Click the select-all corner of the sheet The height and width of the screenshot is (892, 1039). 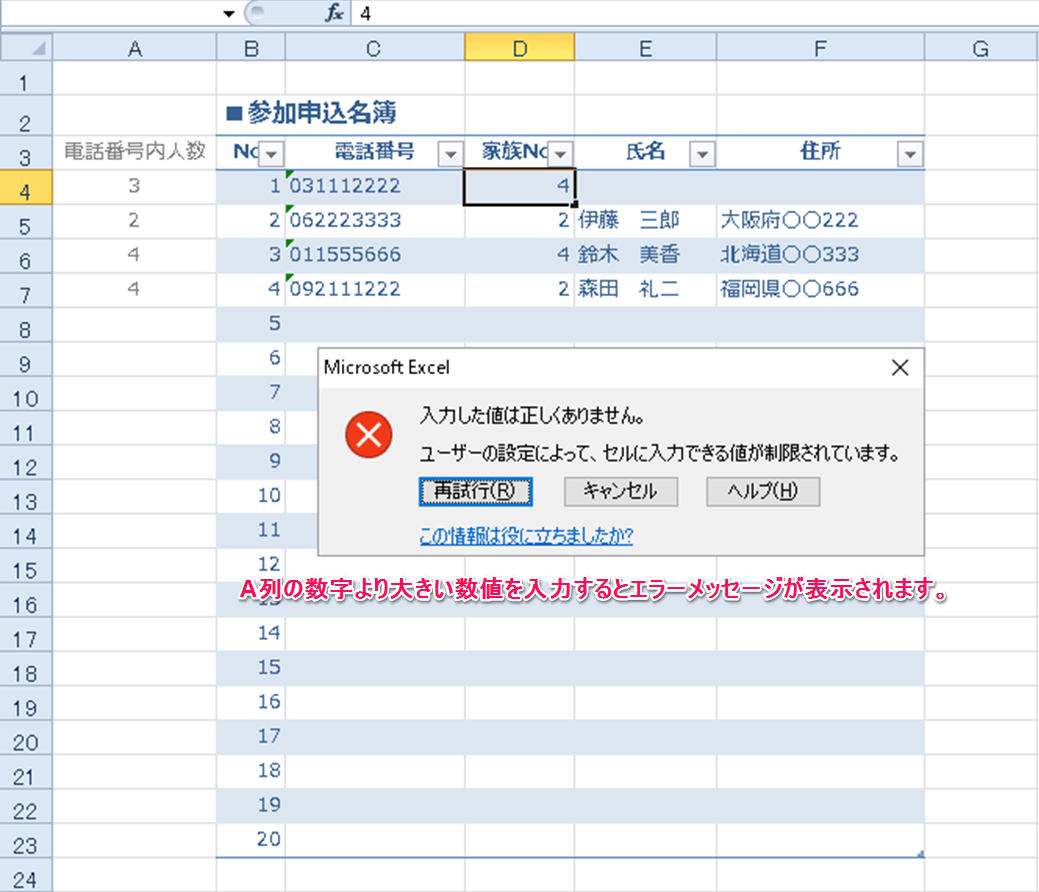click(26, 47)
